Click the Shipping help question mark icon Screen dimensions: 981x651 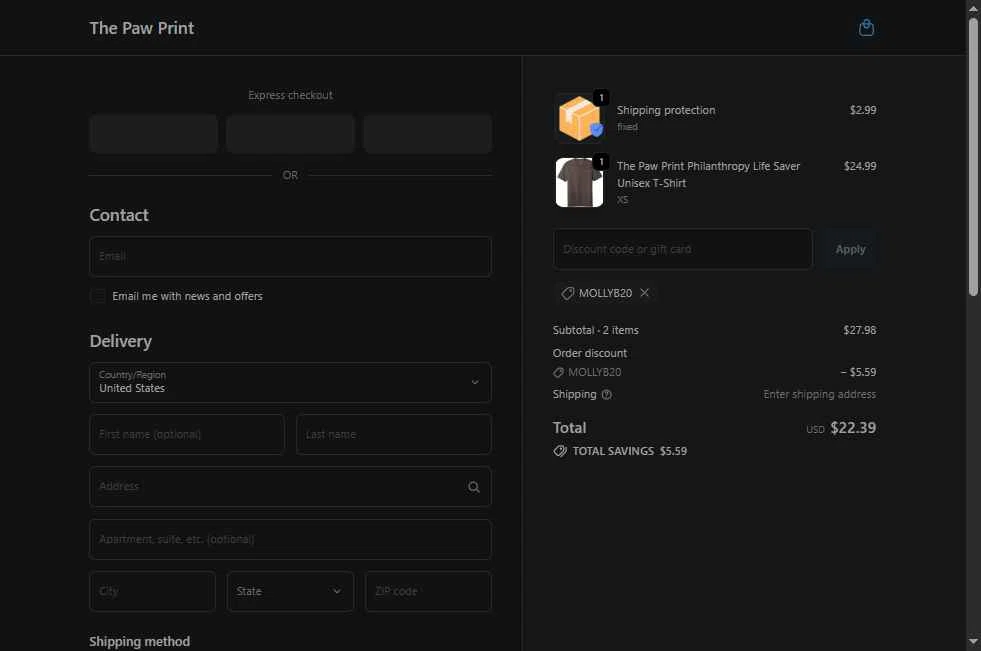(x=606, y=395)
